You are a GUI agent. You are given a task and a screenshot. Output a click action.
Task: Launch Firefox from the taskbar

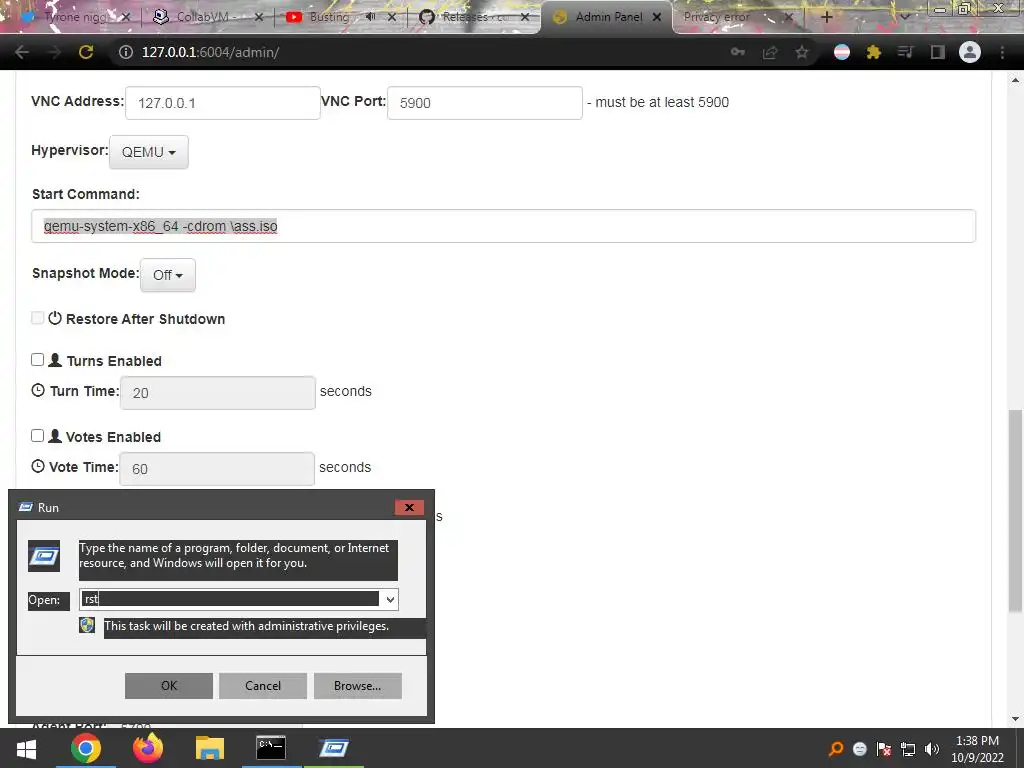148,748
